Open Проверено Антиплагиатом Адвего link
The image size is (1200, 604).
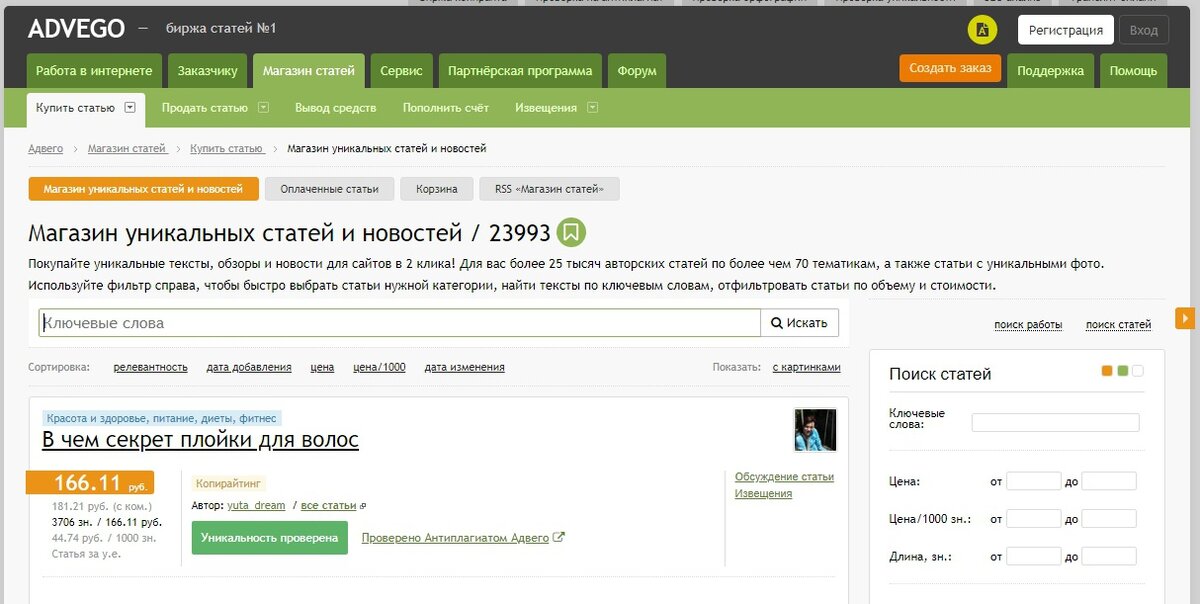coord(455,538)
